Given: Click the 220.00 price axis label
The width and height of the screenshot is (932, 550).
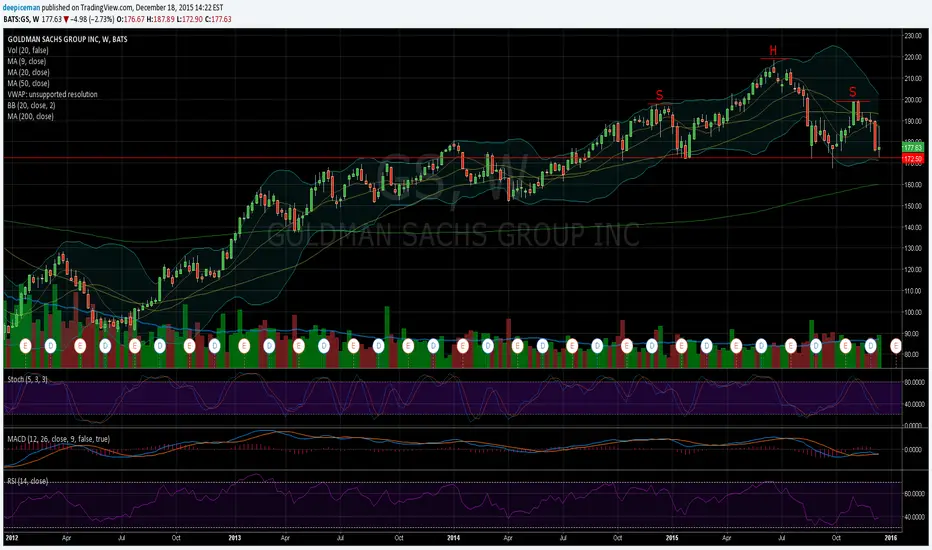Looking at the screenshot, I should click(912, 58).
